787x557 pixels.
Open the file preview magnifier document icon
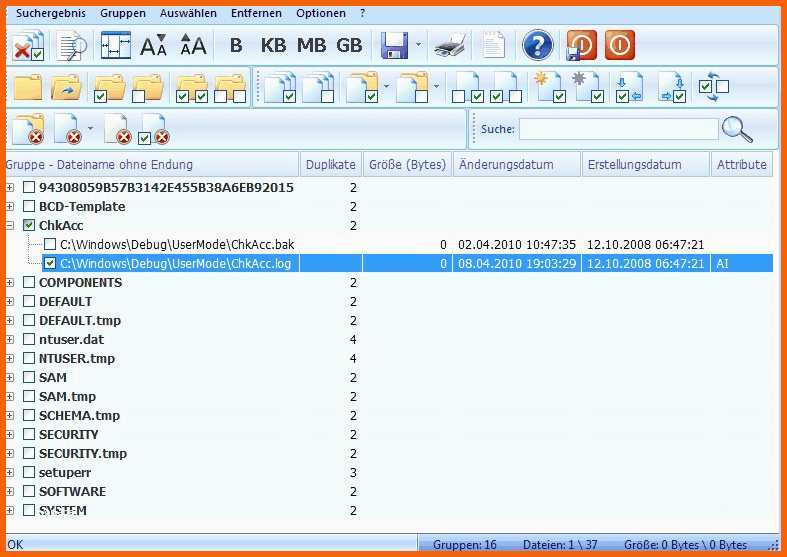[x=72, y=46]
